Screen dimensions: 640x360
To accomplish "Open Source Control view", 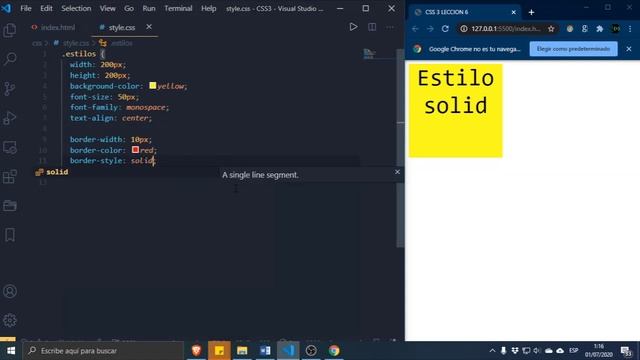I will click(10, 89).
